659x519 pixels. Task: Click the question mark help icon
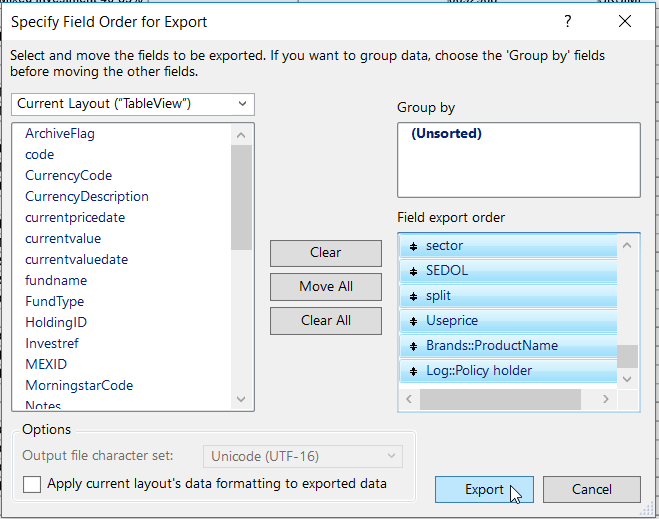tap(568, 21)
